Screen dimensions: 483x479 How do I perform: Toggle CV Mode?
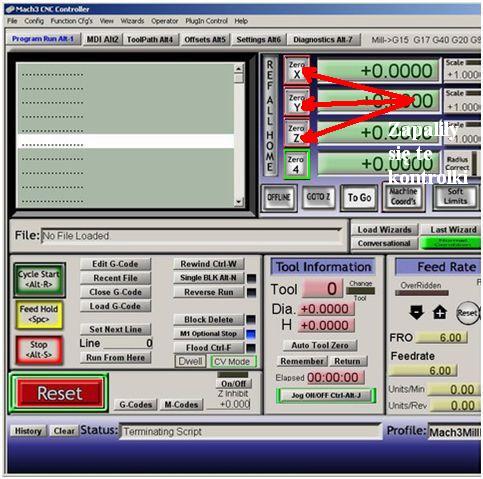click(232, 362)
